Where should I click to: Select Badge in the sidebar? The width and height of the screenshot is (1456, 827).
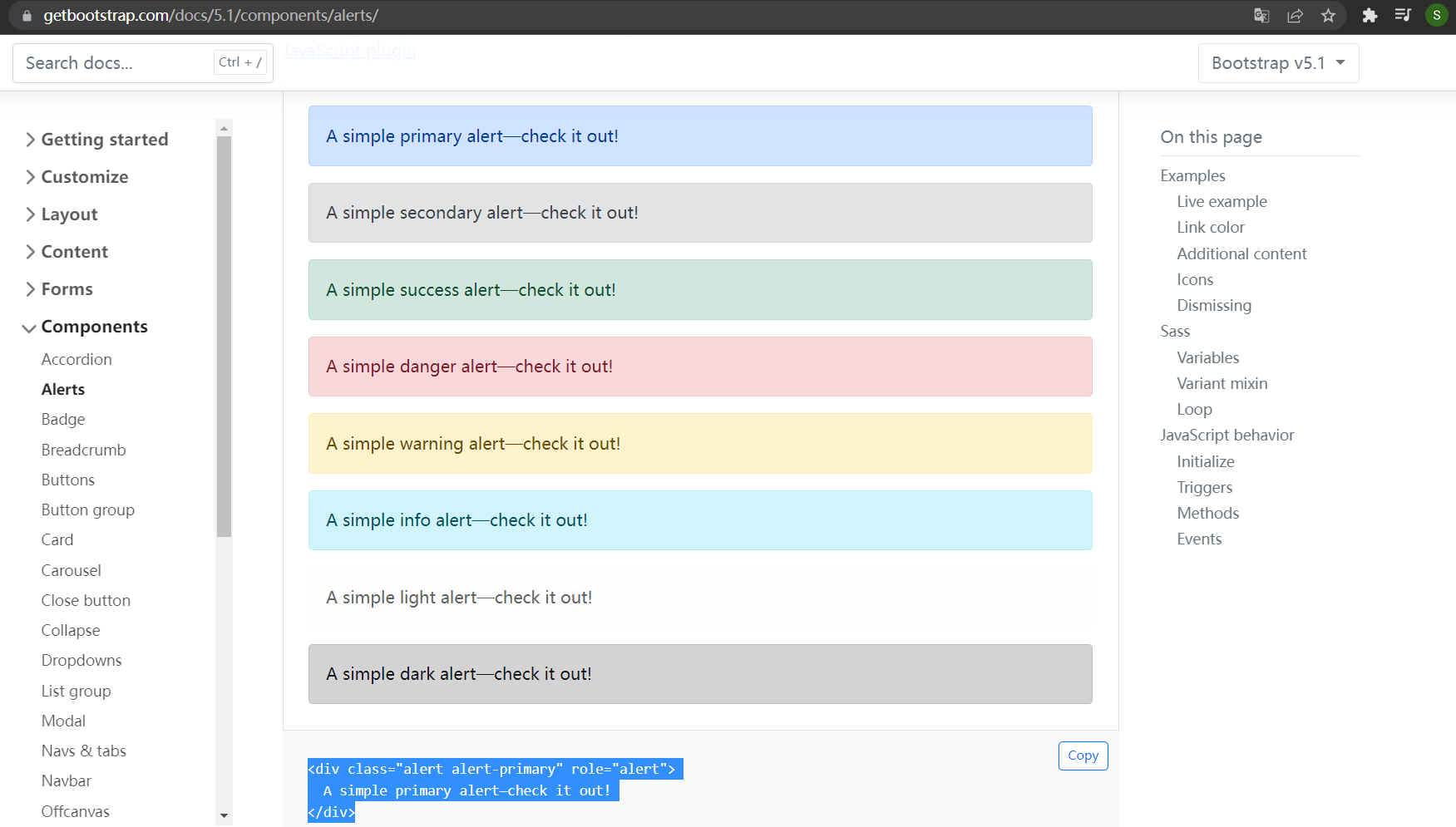coord(62,419)
